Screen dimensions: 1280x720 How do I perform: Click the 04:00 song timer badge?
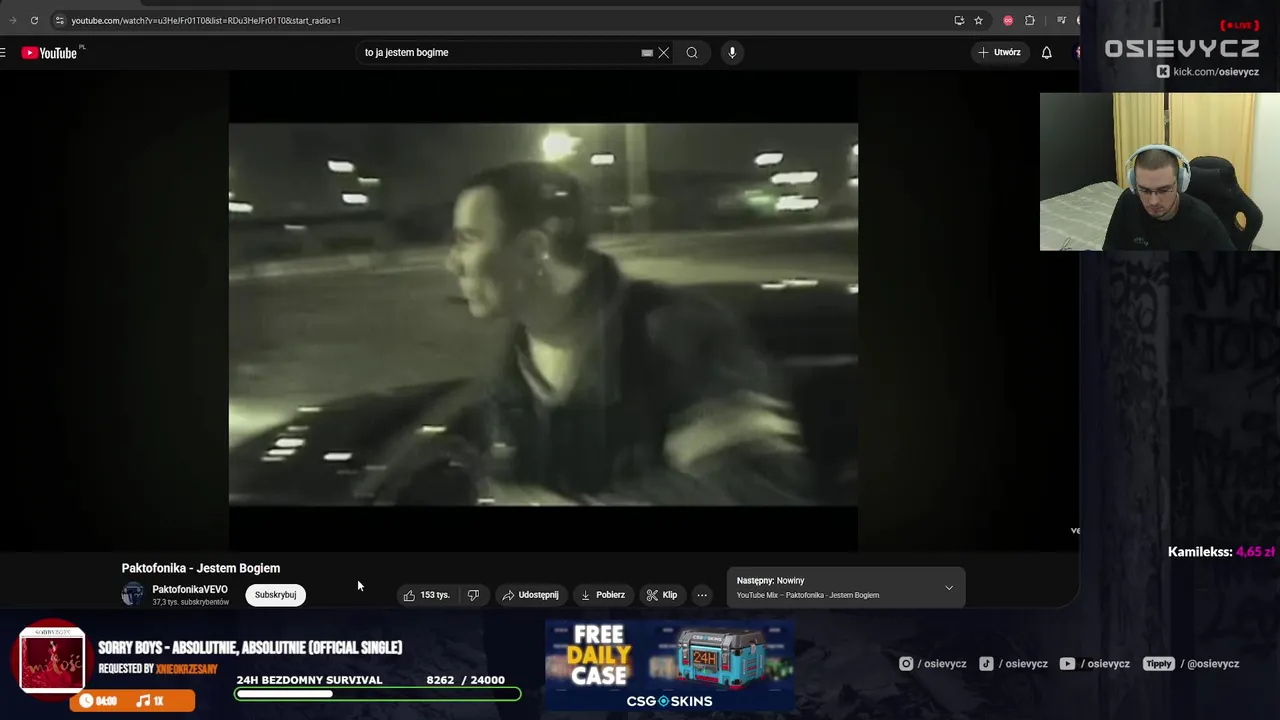(99, 701)
